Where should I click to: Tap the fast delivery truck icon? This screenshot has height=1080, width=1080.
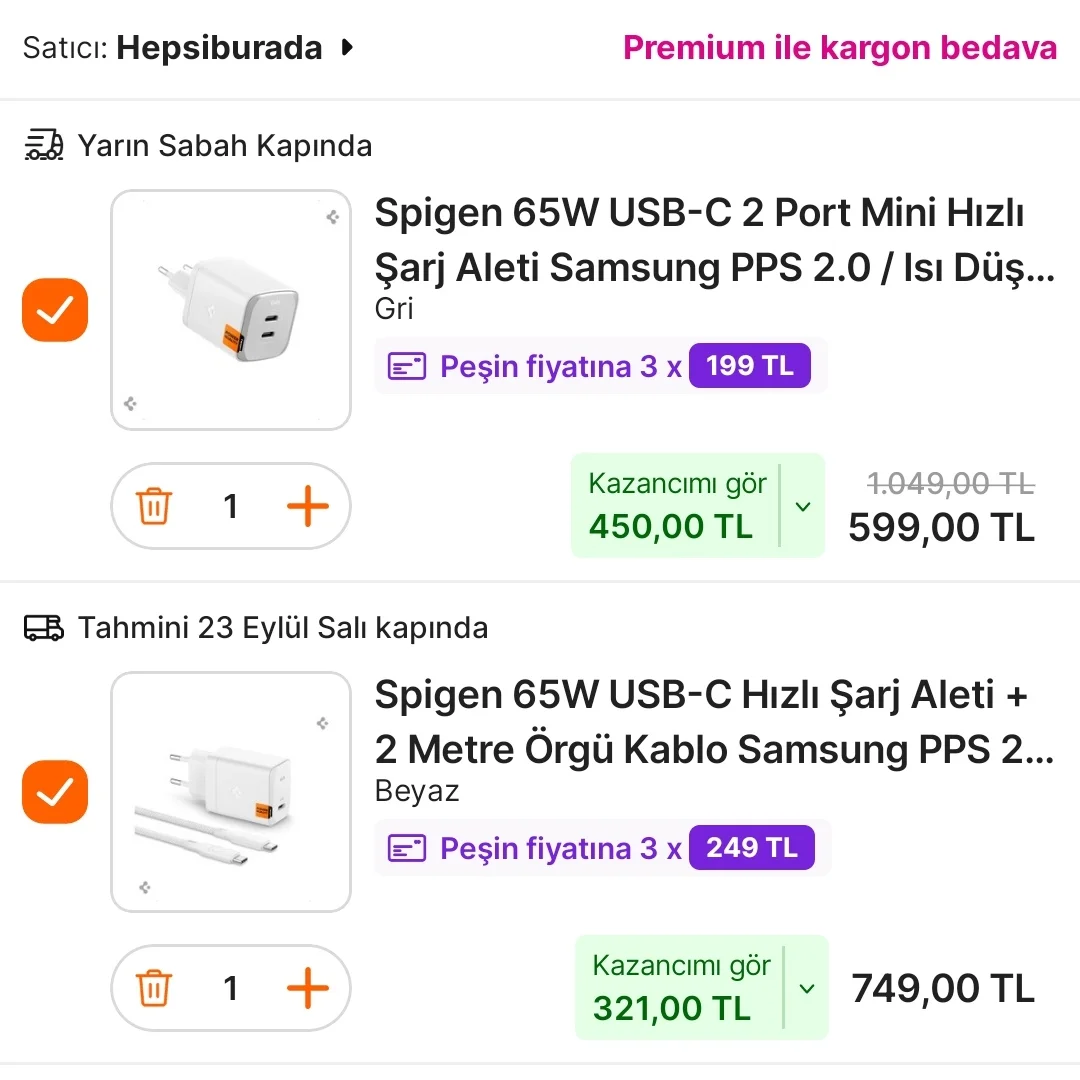(43, 146)
